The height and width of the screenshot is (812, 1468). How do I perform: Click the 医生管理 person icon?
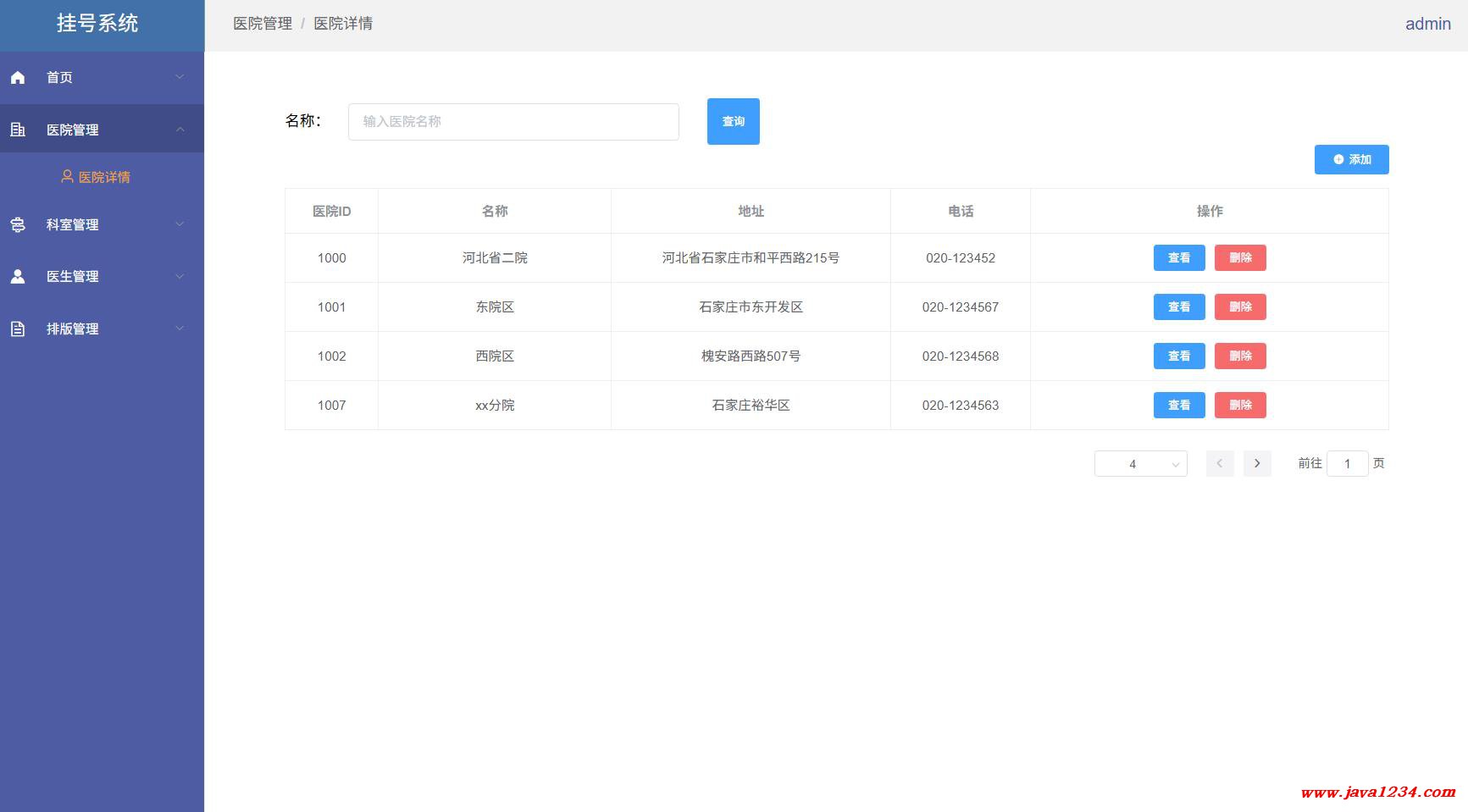(x=18, y=277)
